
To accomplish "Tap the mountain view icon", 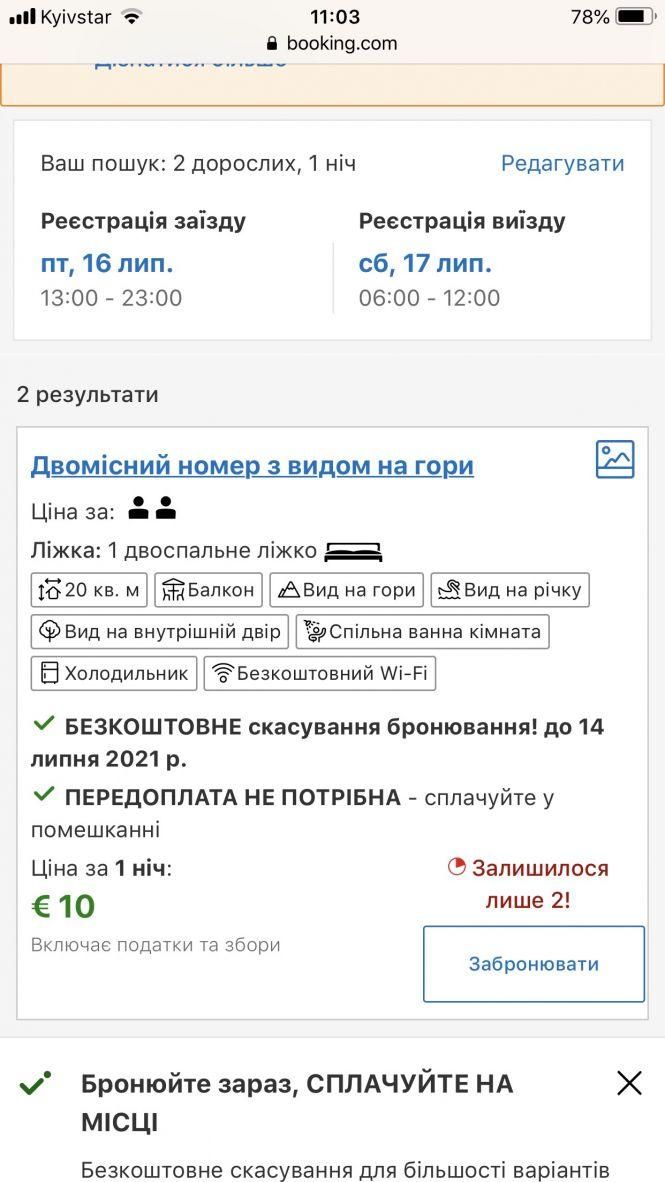I will (x=289, y=591).
